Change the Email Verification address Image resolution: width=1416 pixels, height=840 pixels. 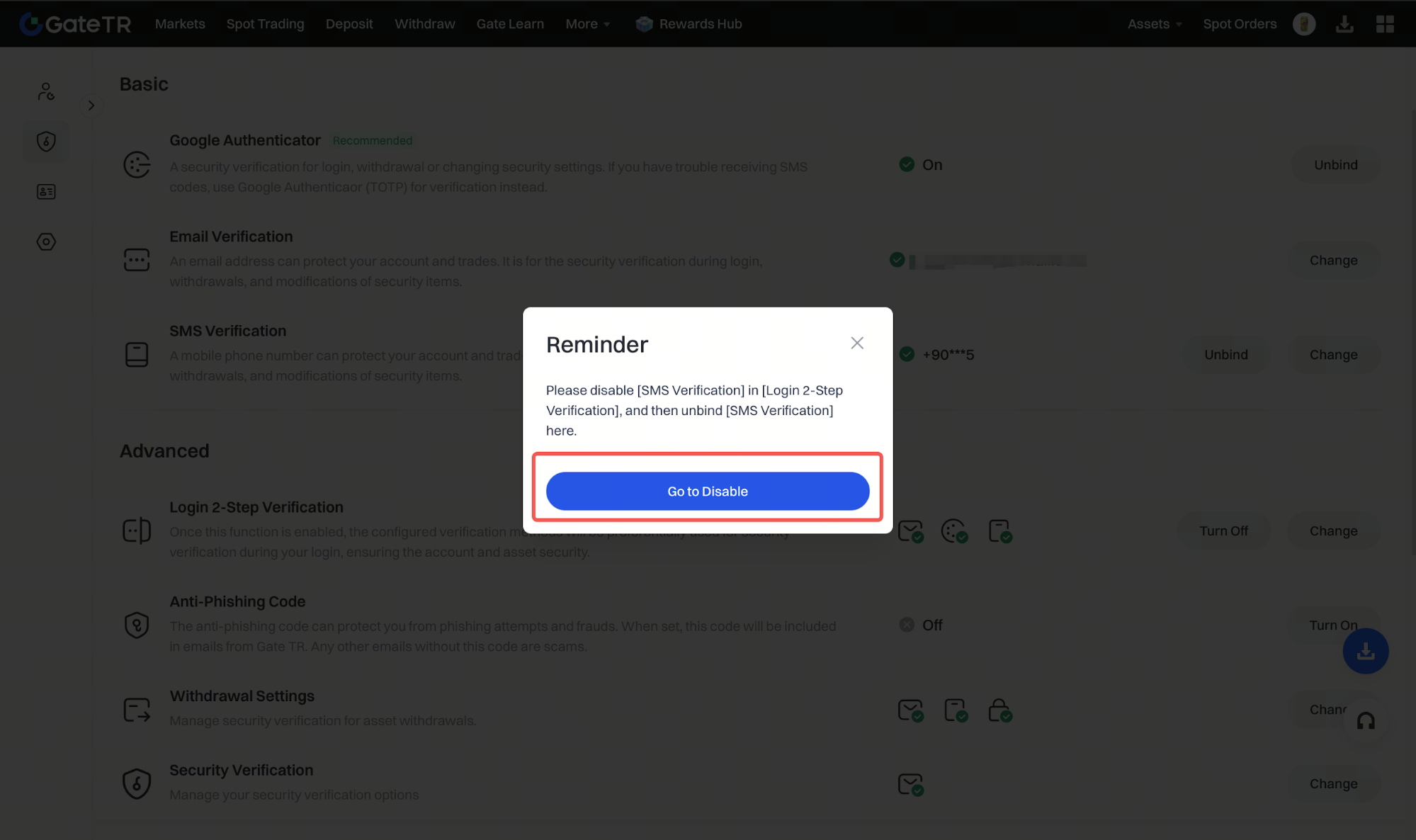click(x=1333, y=261)
